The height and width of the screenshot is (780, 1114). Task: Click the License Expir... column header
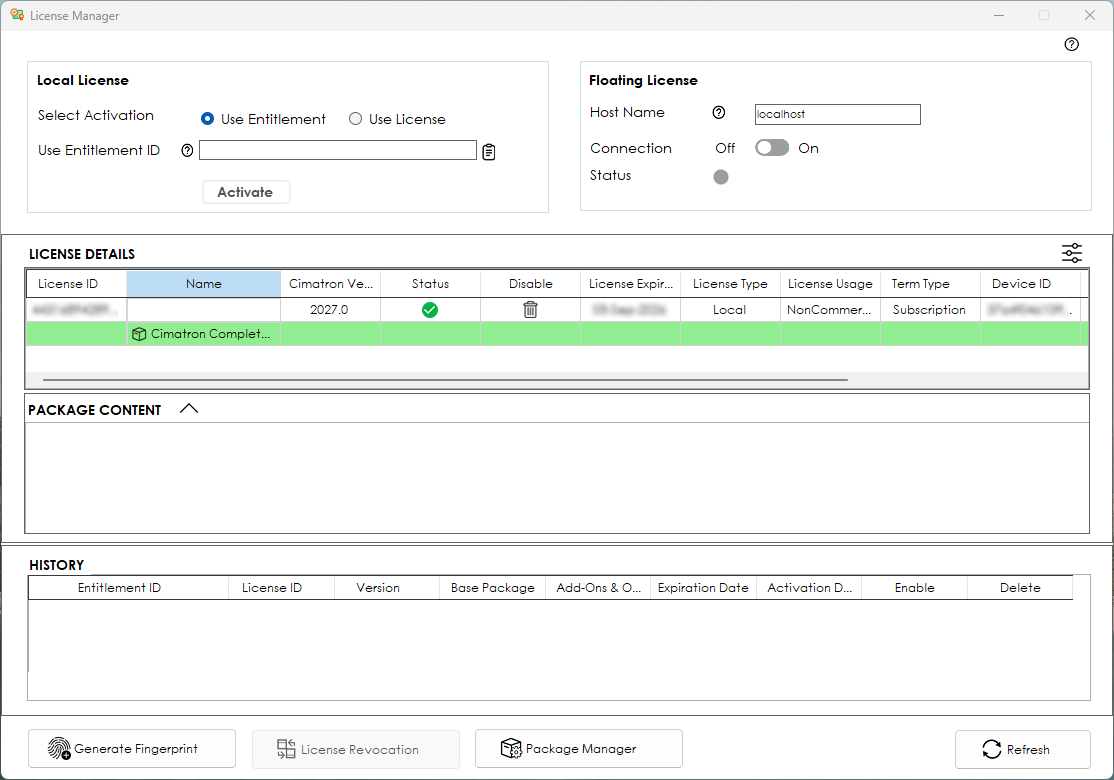click(x=631, y=283)
